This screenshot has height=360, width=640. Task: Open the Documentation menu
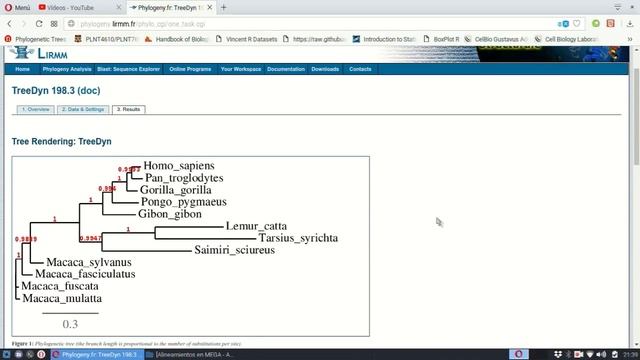point(286,69)
